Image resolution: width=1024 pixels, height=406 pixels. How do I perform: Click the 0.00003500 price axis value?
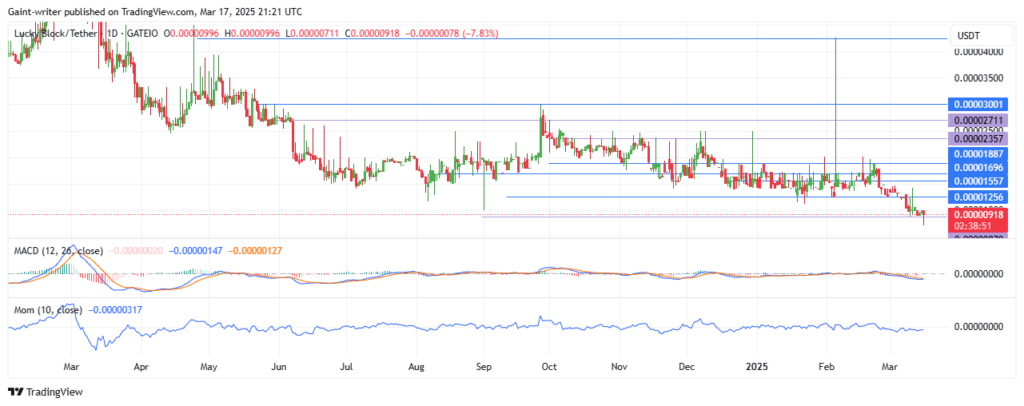979,78
